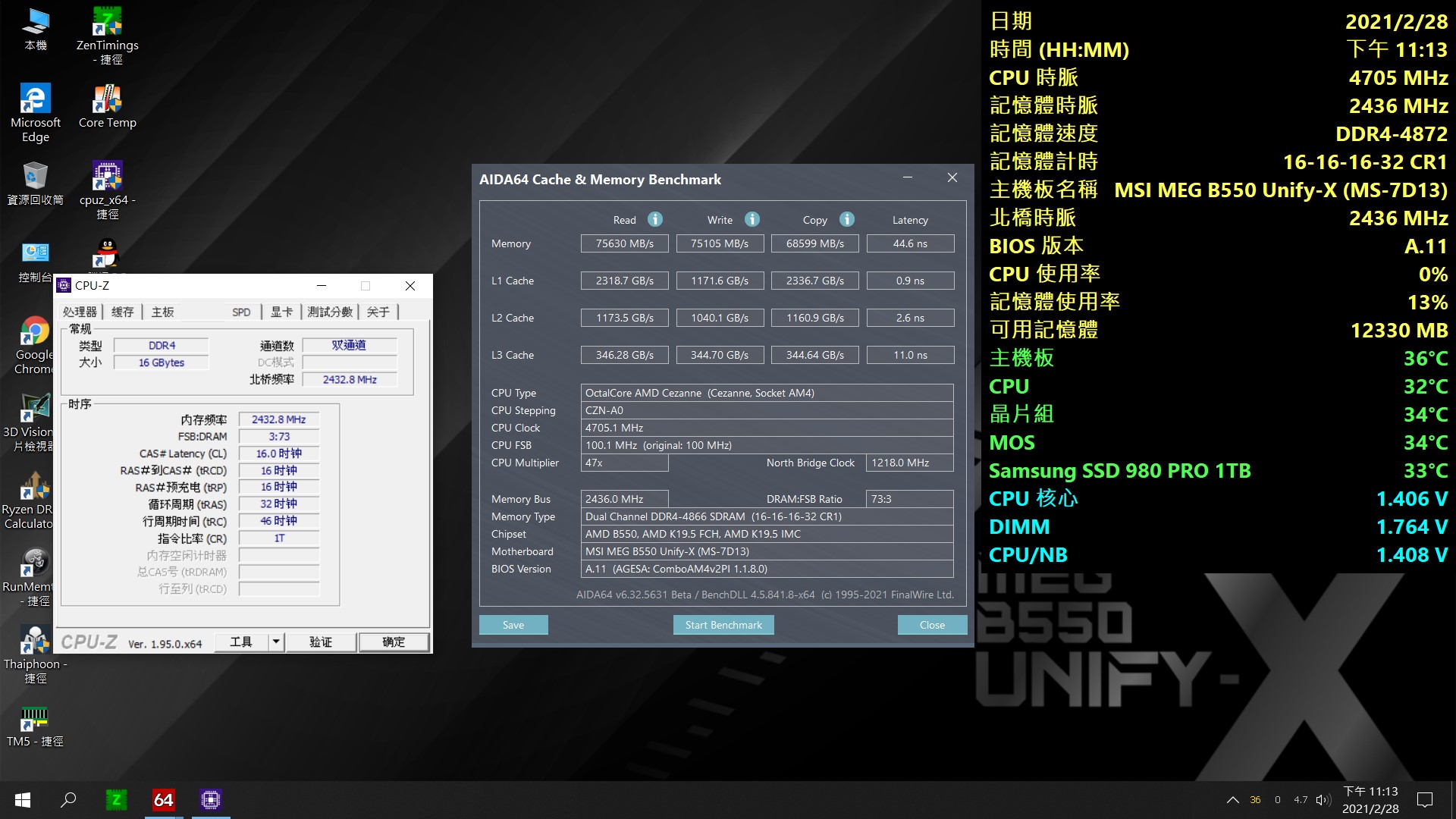Screen dimensions: 1456x819
Task: Launch Microsoft Edge from the desktop
Action: pos(35,113)
